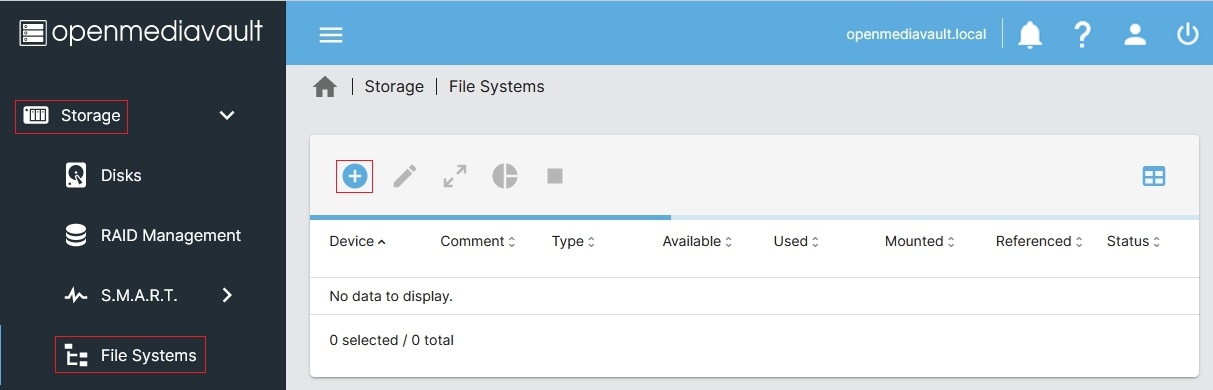Viewport: 1213px width, 390px height.
Task: Click the power icon in header
Action: (x=1187, y=35)
